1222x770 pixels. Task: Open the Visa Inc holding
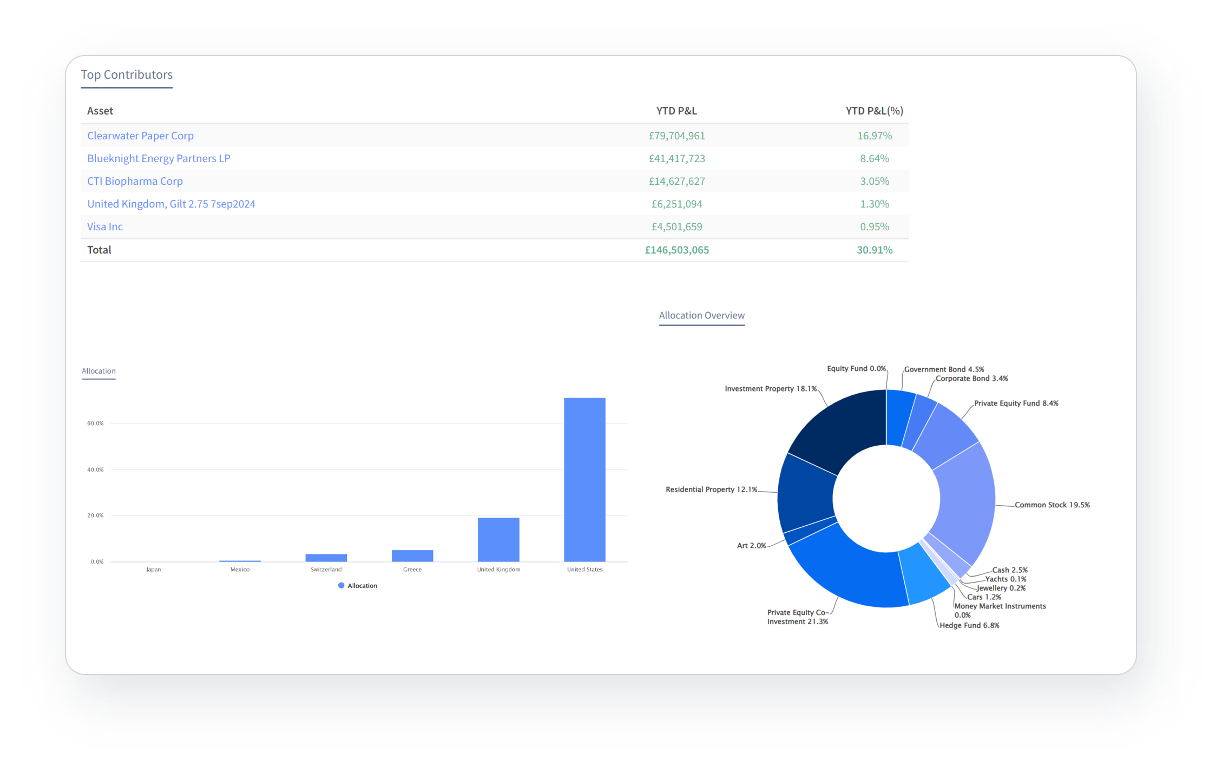tap(105, 226)
